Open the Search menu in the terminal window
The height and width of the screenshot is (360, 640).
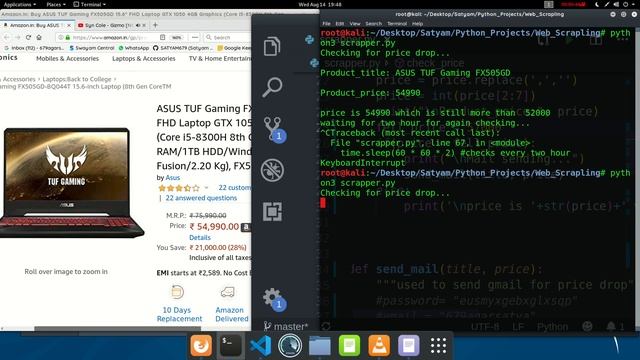373,24
